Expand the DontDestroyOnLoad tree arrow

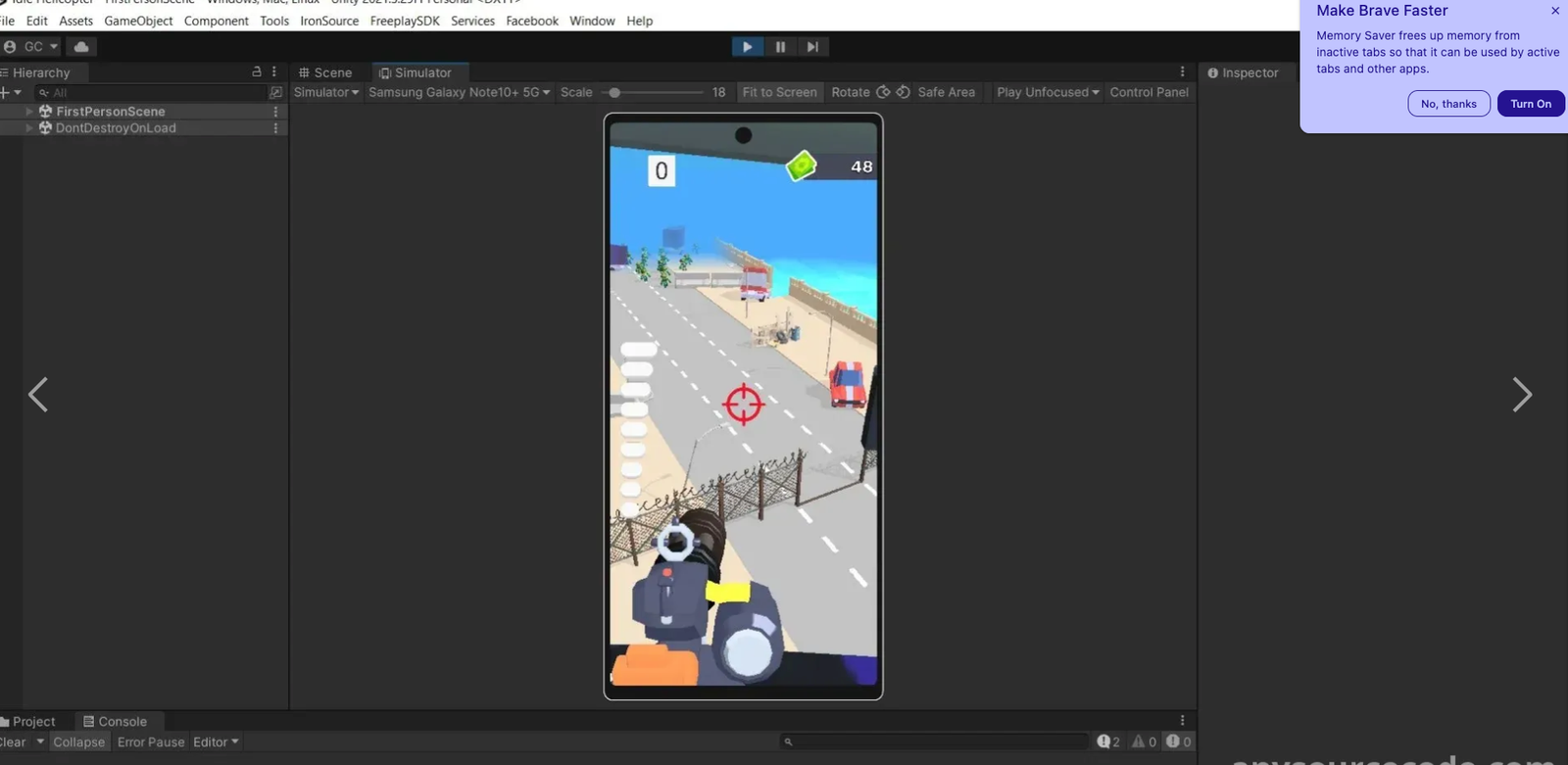(29, 128)
